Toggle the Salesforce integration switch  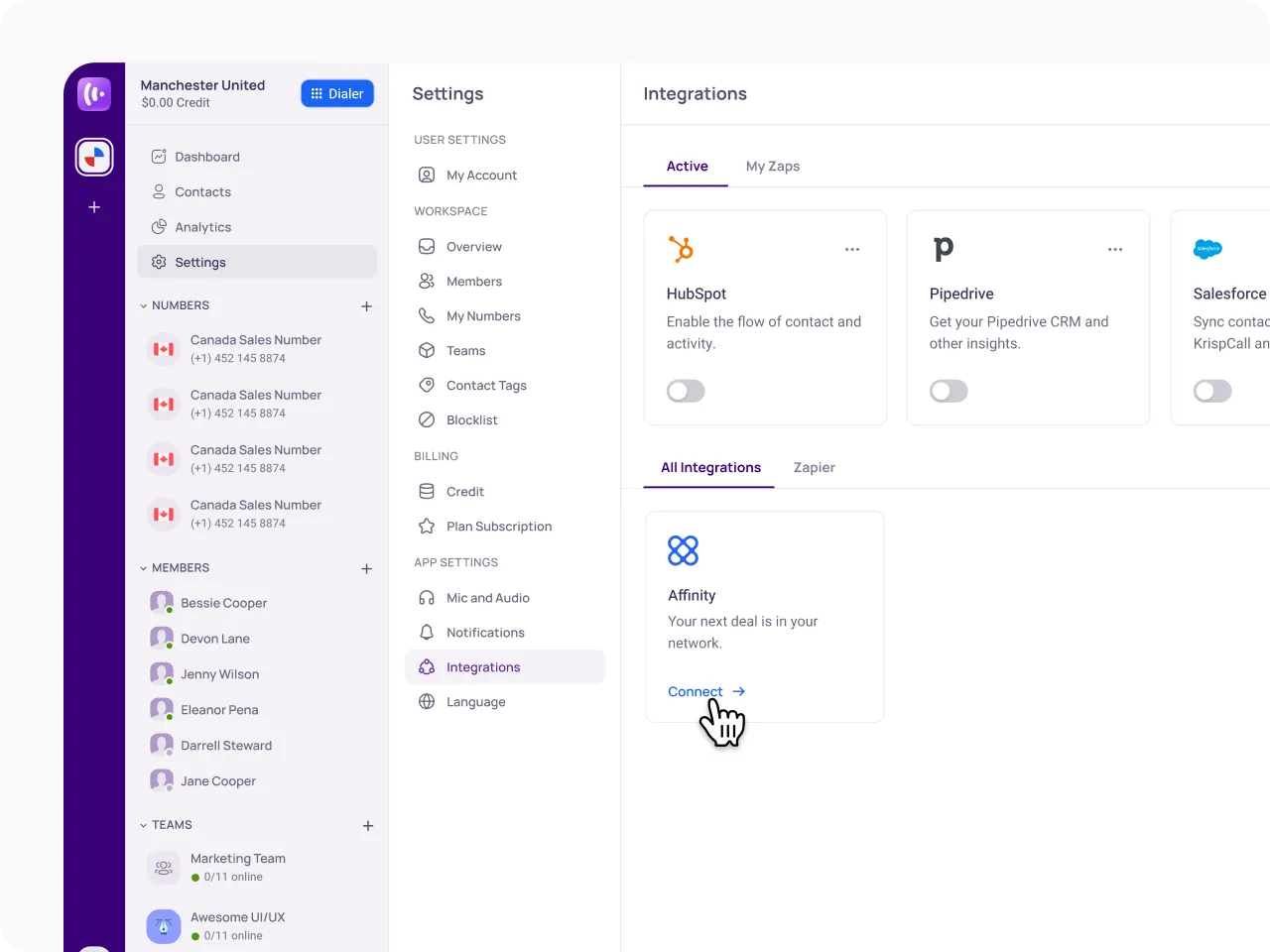(x=1212, y=391)
